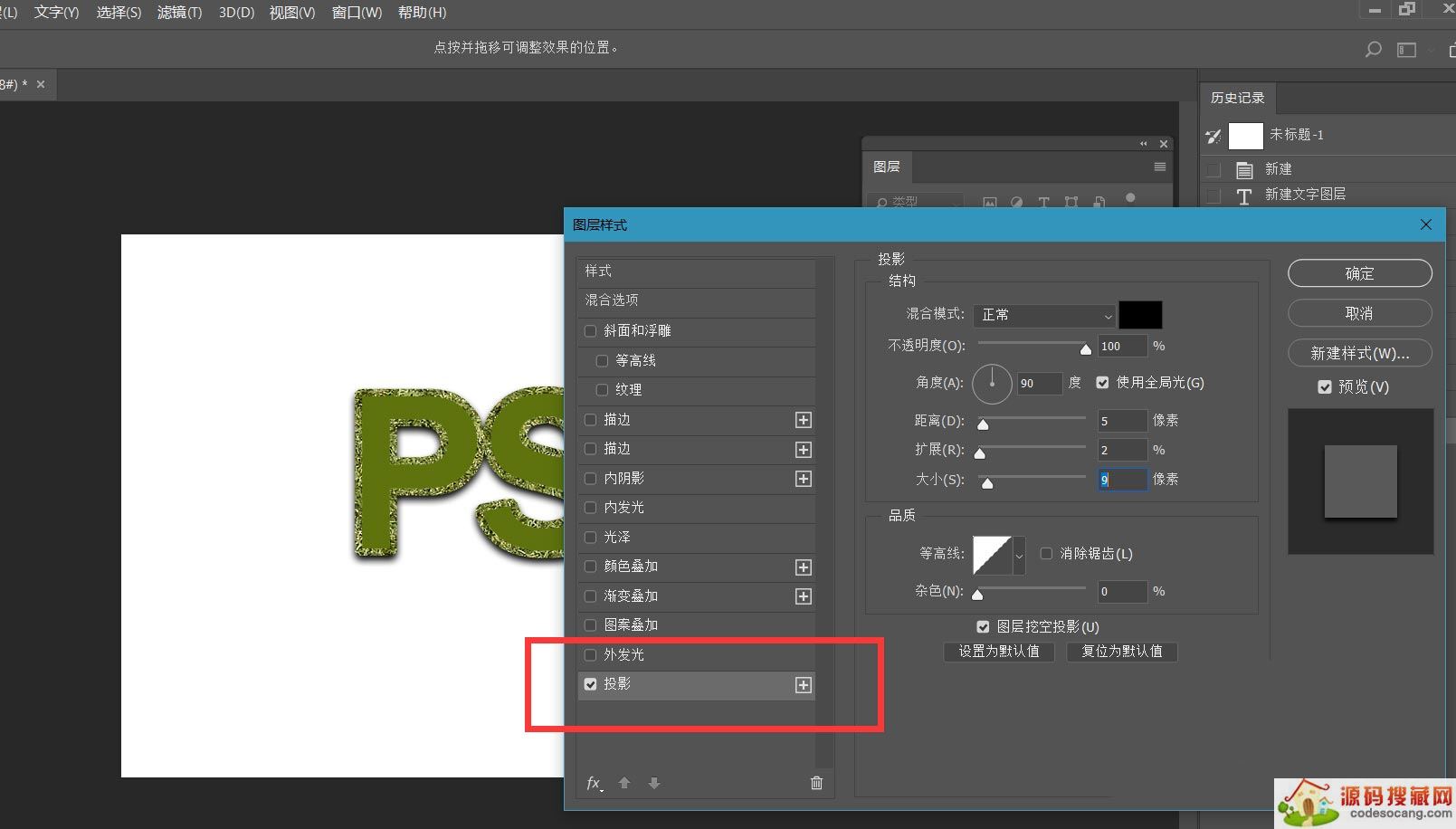The image size is (1456, 829).
Task: Enable the 内发光 checkbox
Action: coord(590,508)
